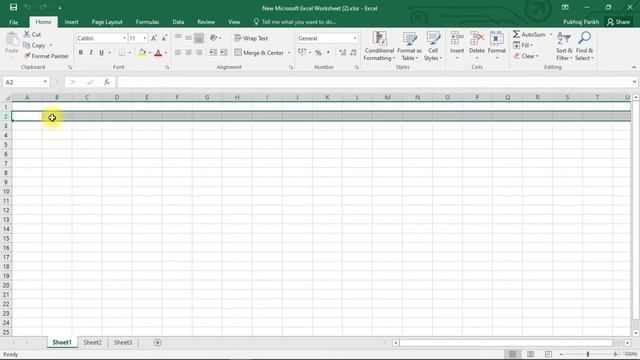
Task: Increase the decimal places
Action: click(x=342, y=53)
